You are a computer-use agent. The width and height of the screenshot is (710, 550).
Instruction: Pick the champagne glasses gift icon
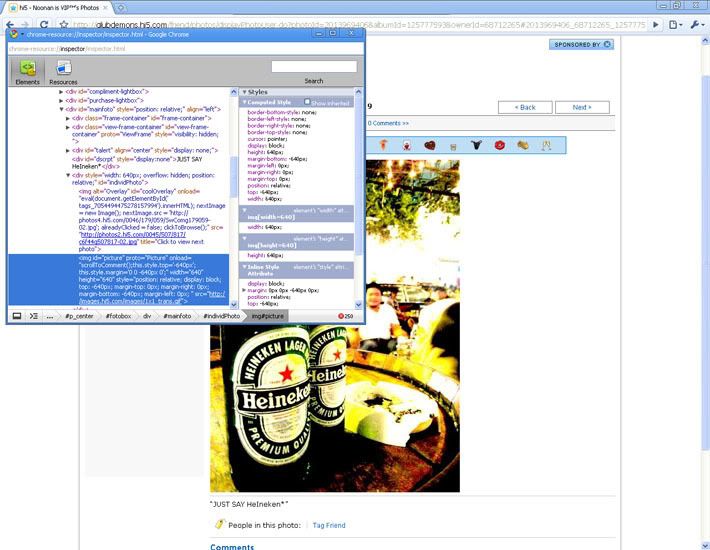(x=547, y=145)
